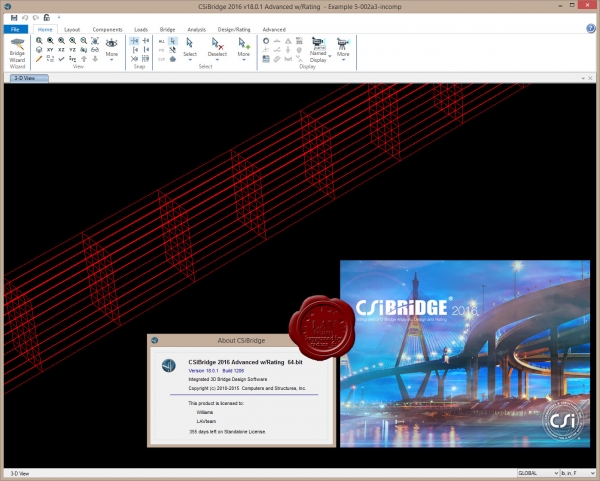Switch to XY plane view
600x481 pixels.
pos(50,50)
